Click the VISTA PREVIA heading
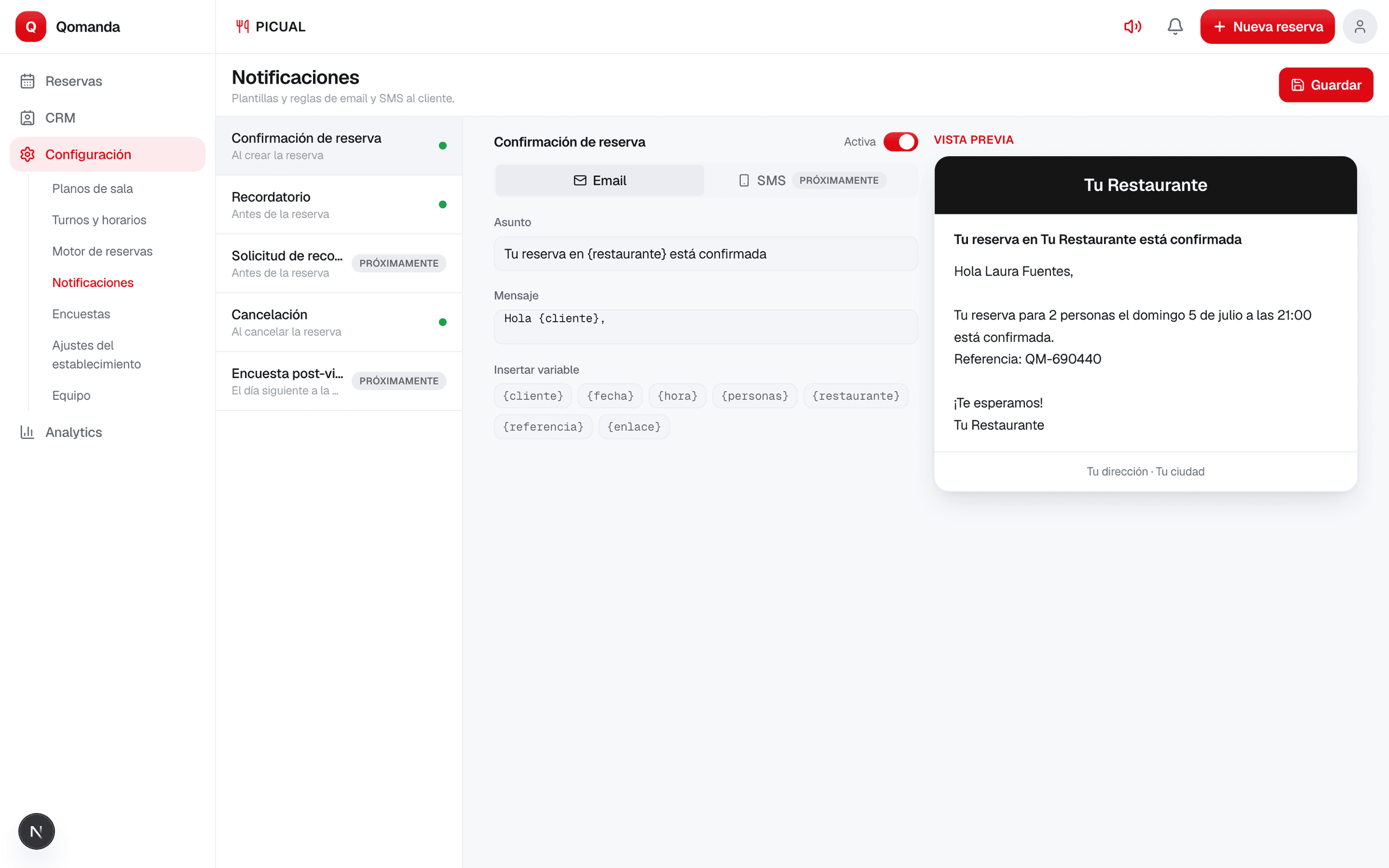Image resolution: width=1389 pixels, height=868 pixels. (973, 139)
